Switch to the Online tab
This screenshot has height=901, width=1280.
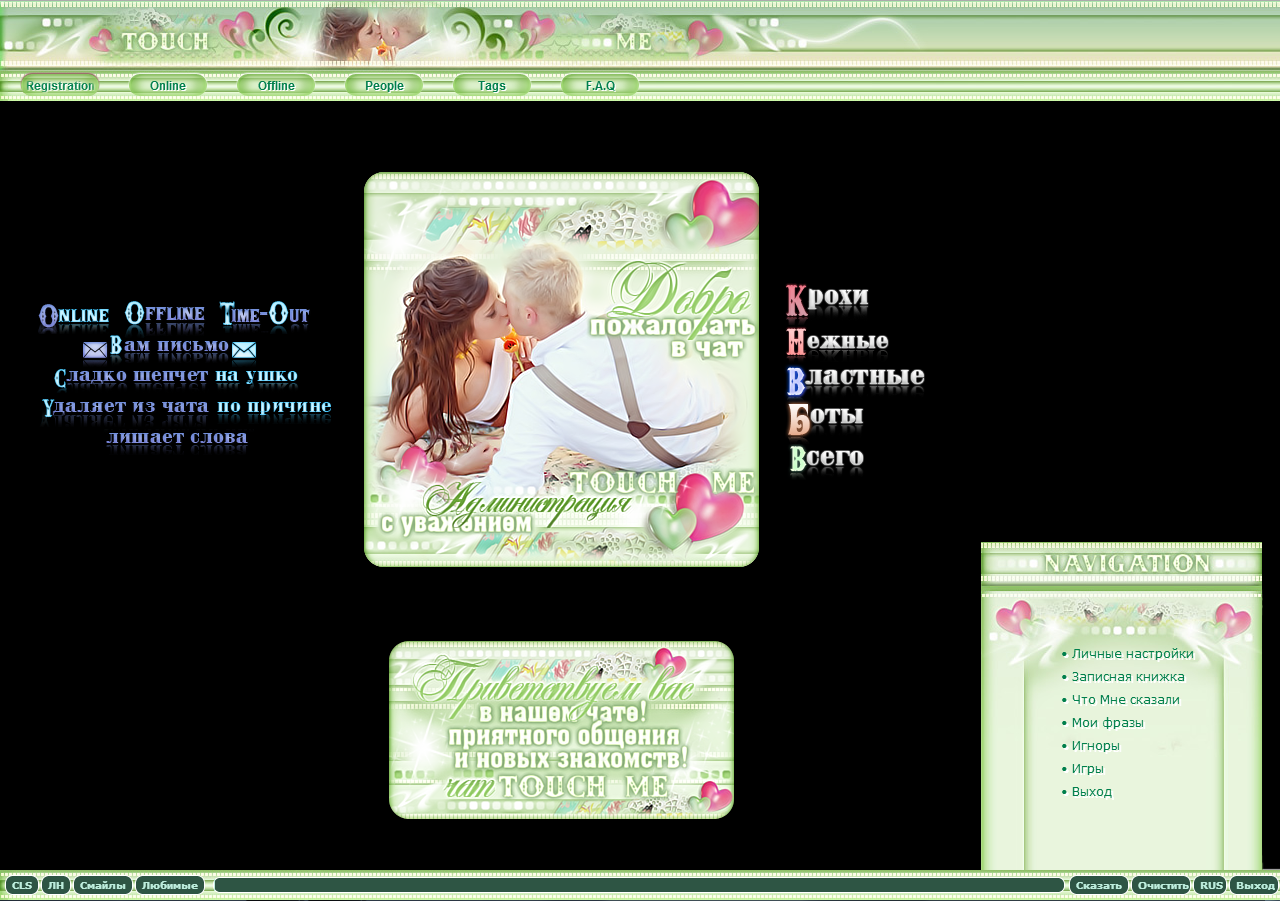point(168,85)
